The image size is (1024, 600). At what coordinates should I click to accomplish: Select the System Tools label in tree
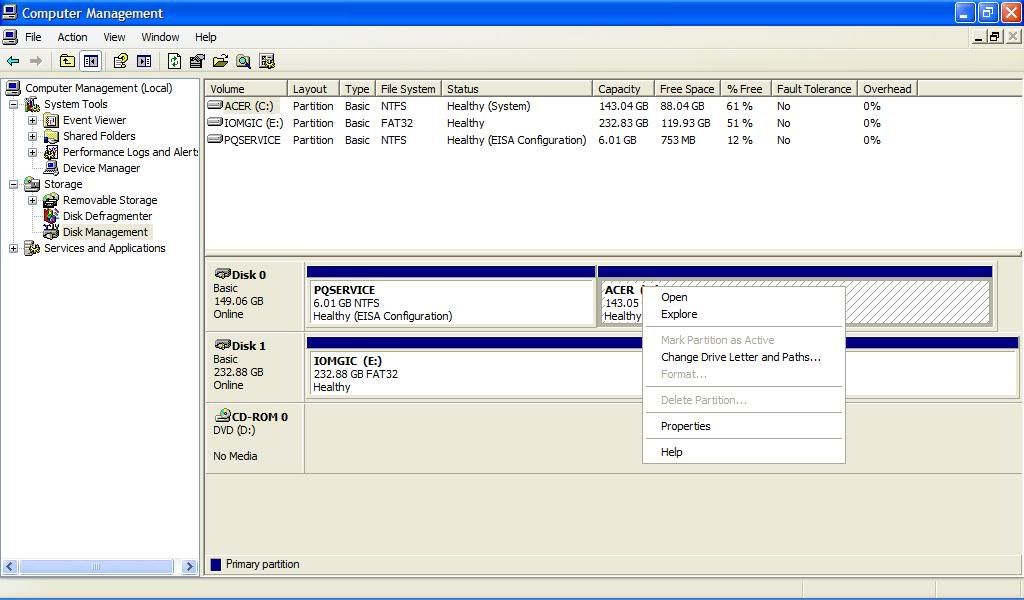(76, 104)
